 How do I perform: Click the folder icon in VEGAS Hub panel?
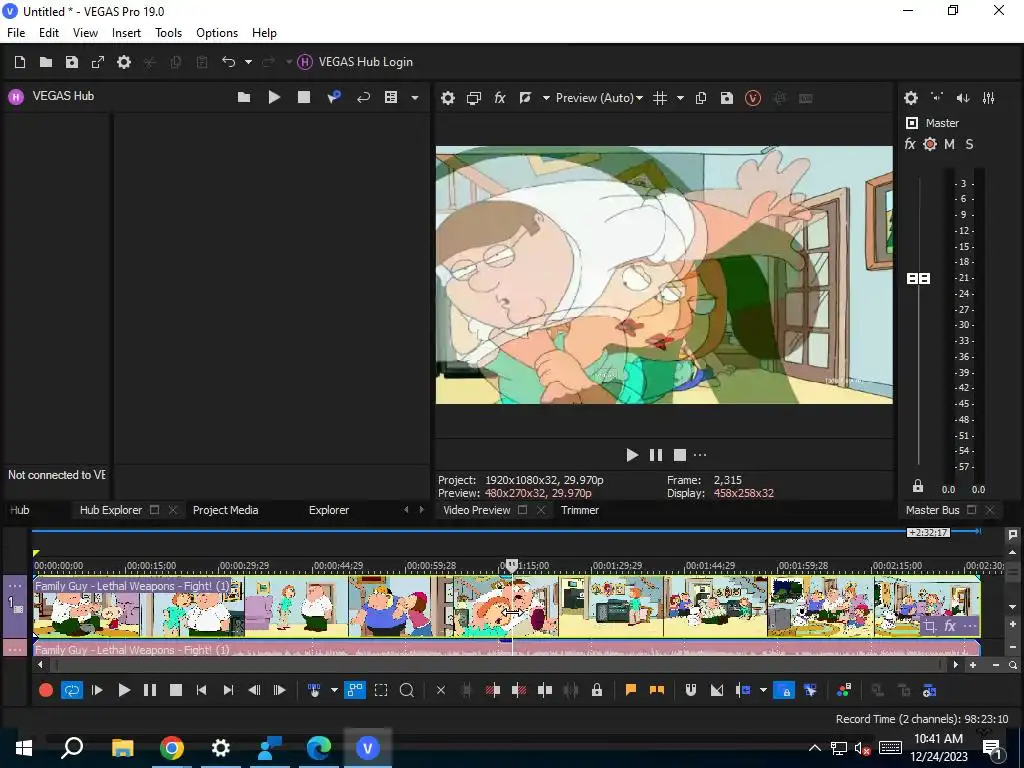(x=244, y=97)
